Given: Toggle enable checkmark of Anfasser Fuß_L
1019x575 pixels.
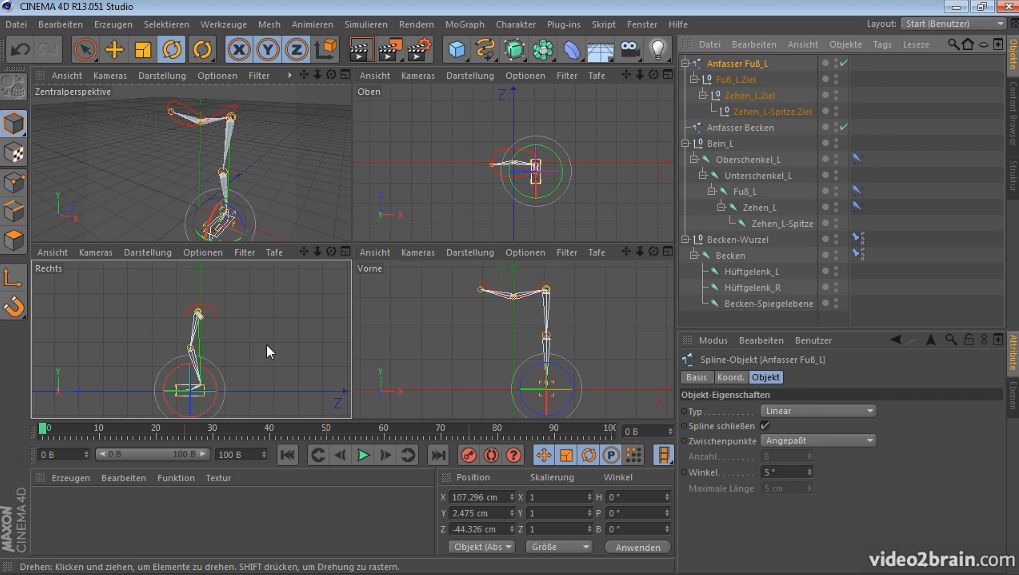Looking at the screenshot, I should coord(844,63).
